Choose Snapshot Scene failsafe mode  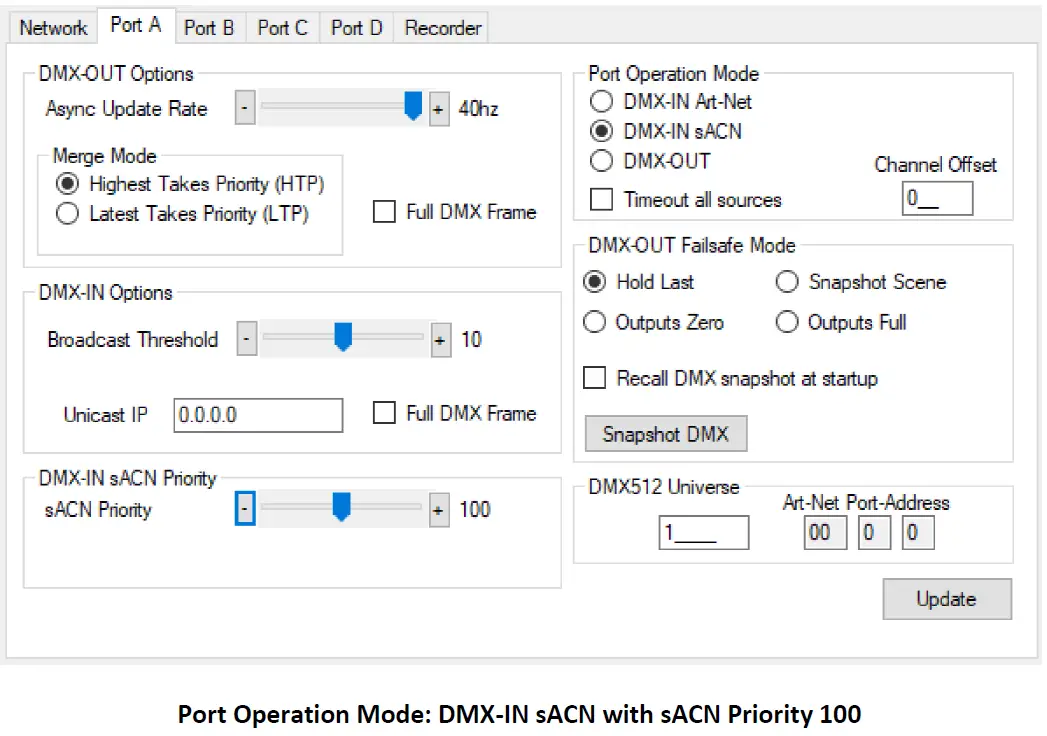click(787, 282)
